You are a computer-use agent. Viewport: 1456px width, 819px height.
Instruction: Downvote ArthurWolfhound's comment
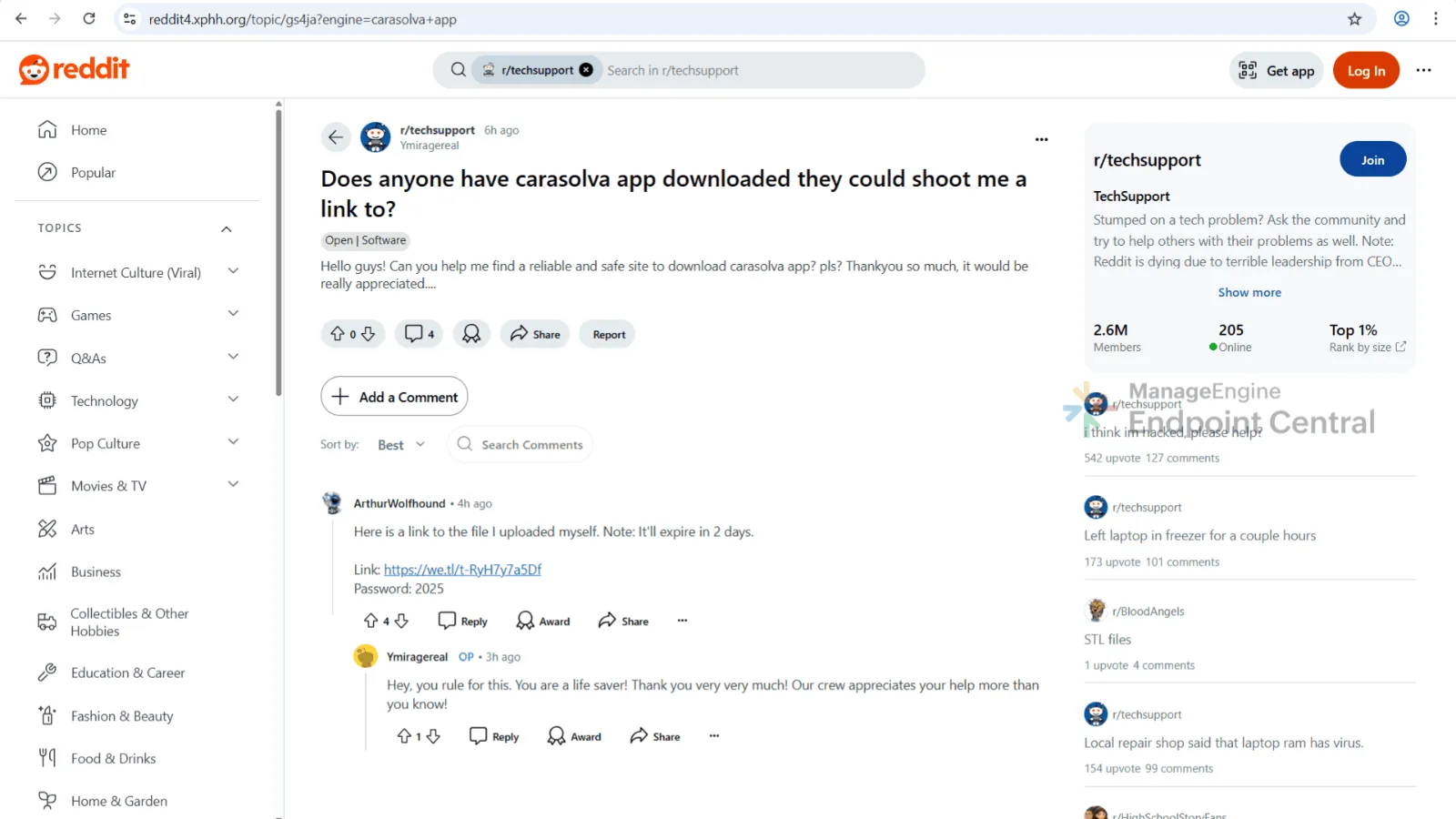click(x=401, y=621)
